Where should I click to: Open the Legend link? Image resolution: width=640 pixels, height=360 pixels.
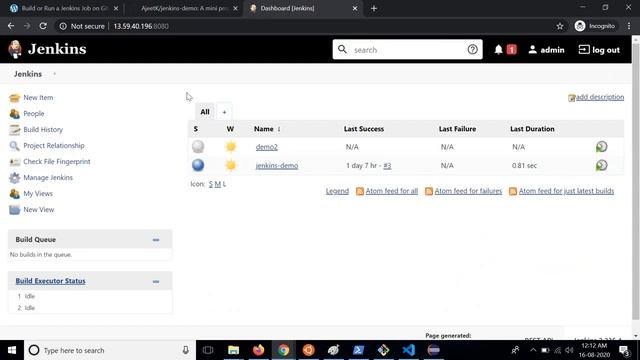(x=337, y=191)
